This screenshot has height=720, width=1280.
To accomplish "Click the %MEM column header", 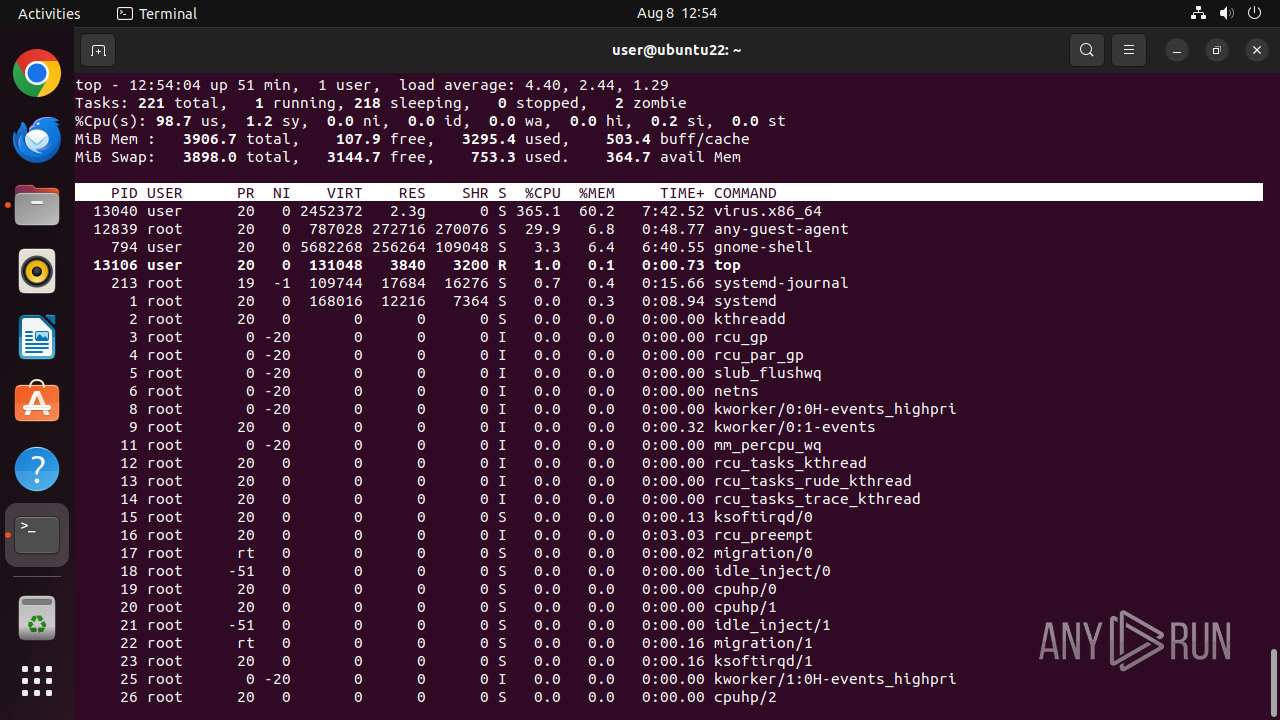I will pyautogui.click(x=597, y=193).
